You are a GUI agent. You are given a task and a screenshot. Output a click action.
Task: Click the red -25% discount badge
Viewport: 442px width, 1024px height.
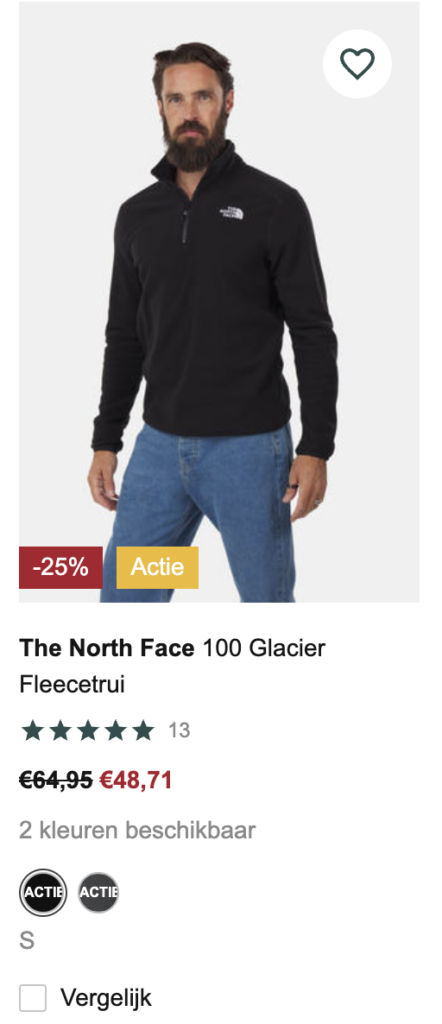[61, 567]
